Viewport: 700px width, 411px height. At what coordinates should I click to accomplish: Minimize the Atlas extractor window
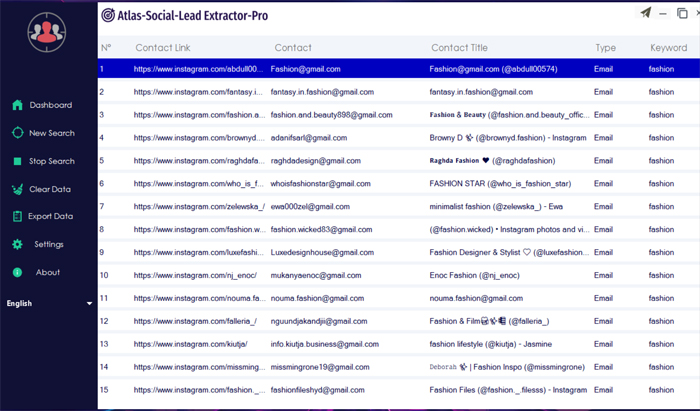(663, 14)
